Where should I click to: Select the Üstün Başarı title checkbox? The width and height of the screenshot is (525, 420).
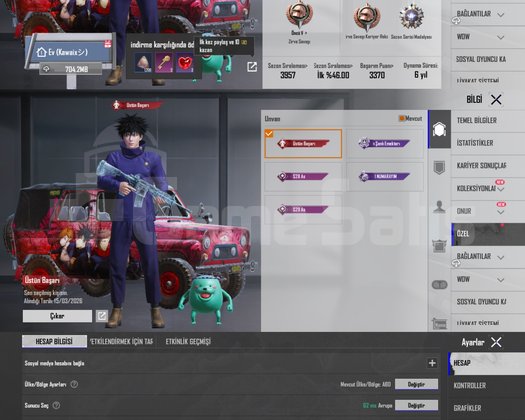pyautogui.click(x=269, y=134)
